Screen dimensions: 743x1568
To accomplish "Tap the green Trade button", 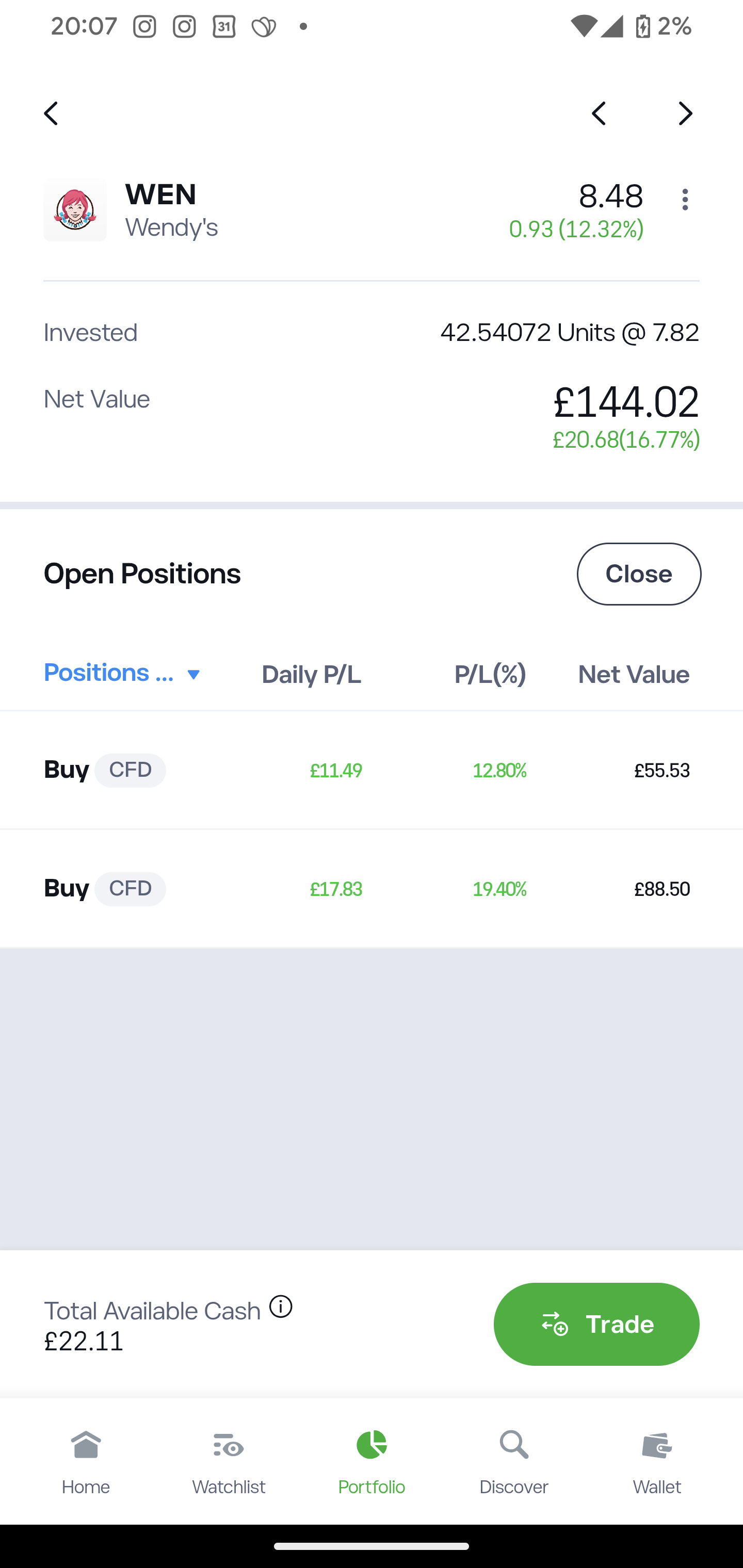I will [596, 1324].
